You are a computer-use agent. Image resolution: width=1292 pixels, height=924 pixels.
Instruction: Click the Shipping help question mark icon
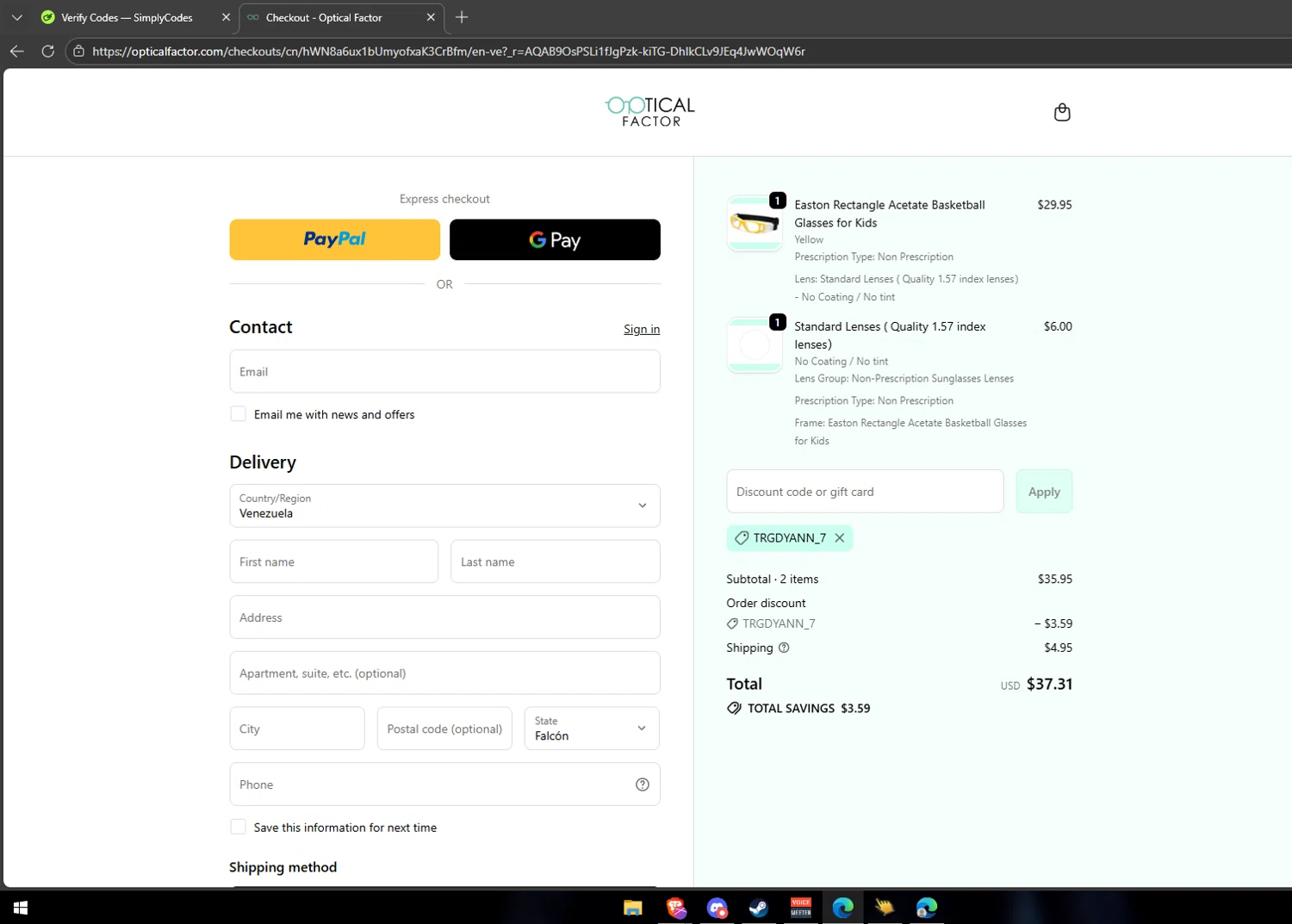click(784, 648)
